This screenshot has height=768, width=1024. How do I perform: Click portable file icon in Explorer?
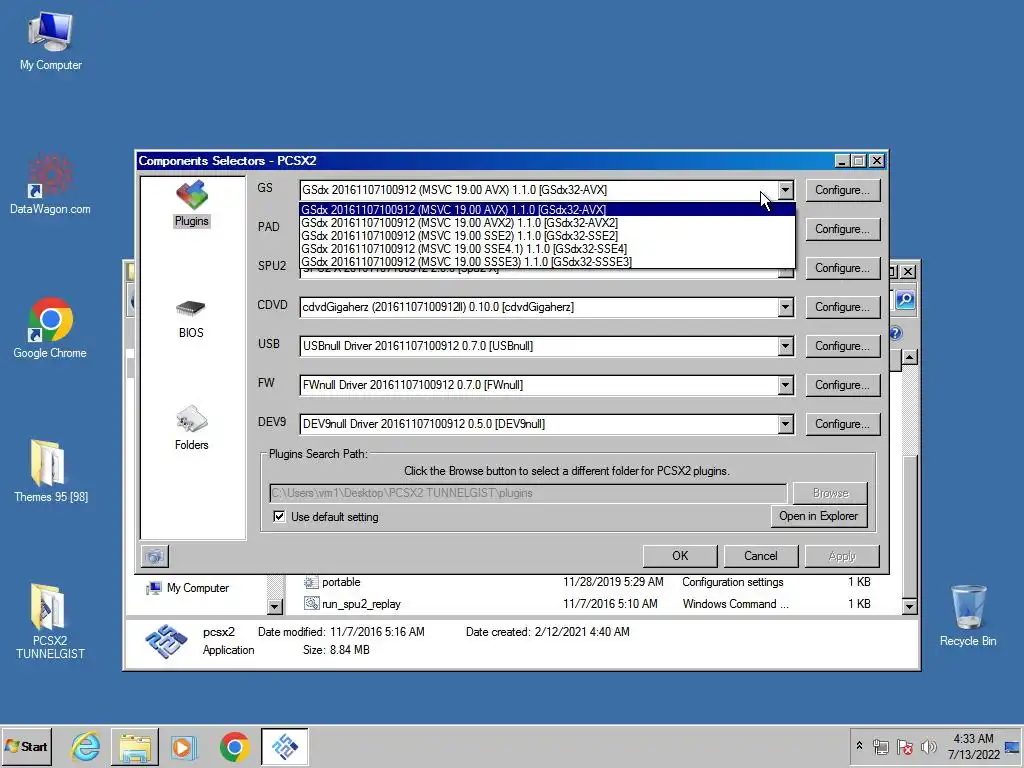tap(312, 582)
